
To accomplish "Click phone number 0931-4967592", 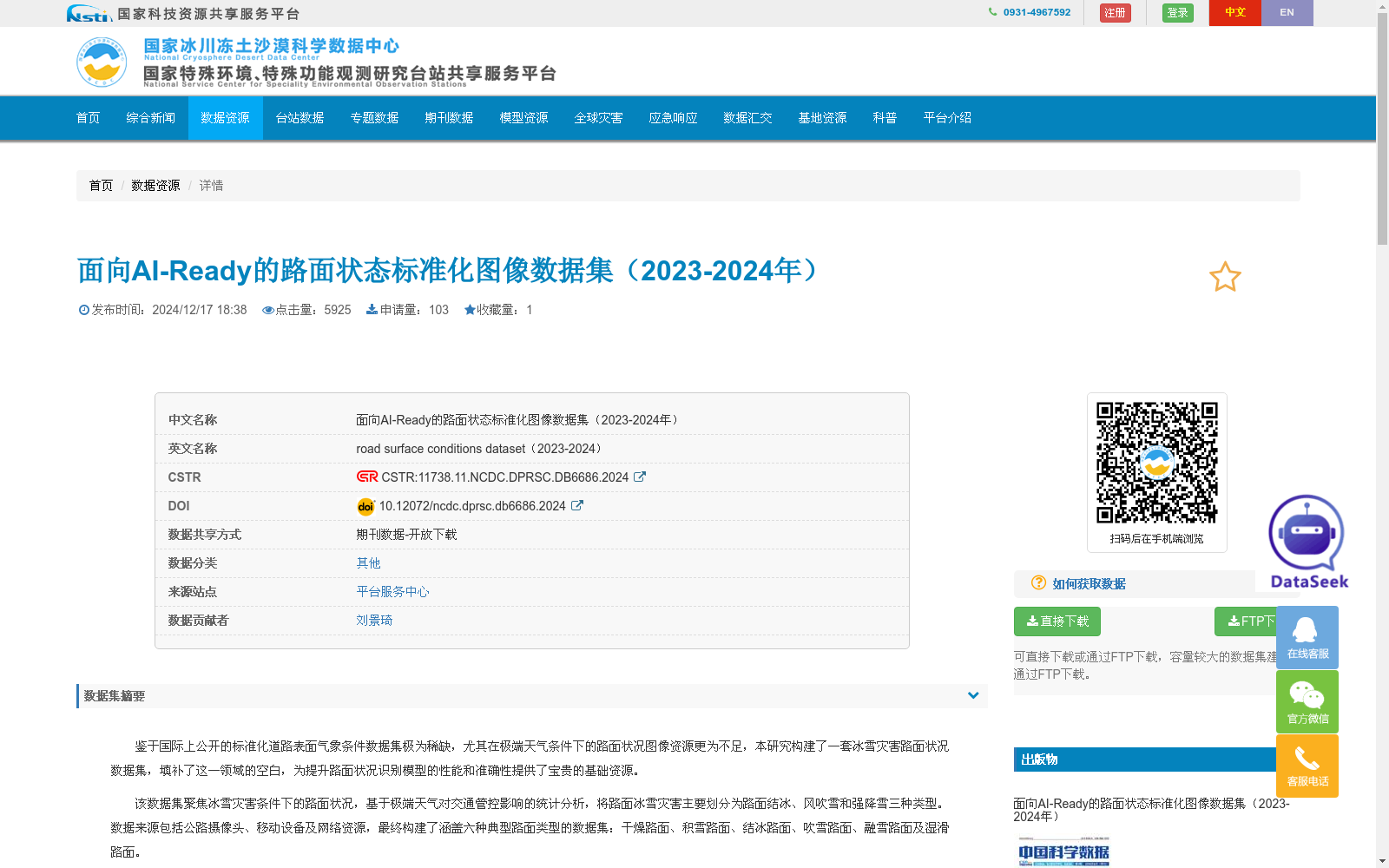I will coord(1037,12).
